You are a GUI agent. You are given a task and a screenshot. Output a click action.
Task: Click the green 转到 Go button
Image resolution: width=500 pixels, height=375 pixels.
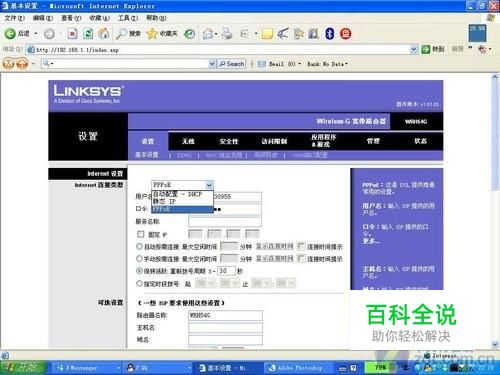point(433,49)
